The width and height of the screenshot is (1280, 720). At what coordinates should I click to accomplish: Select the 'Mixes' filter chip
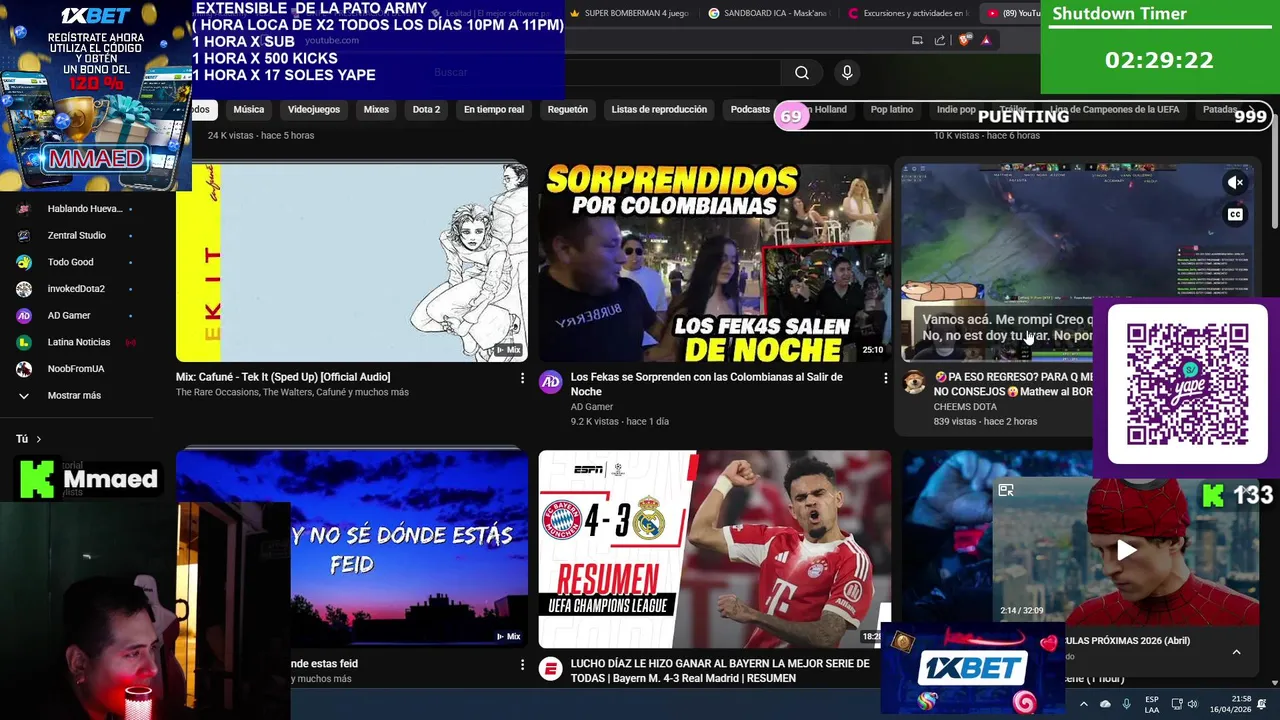tap(376, 109)
